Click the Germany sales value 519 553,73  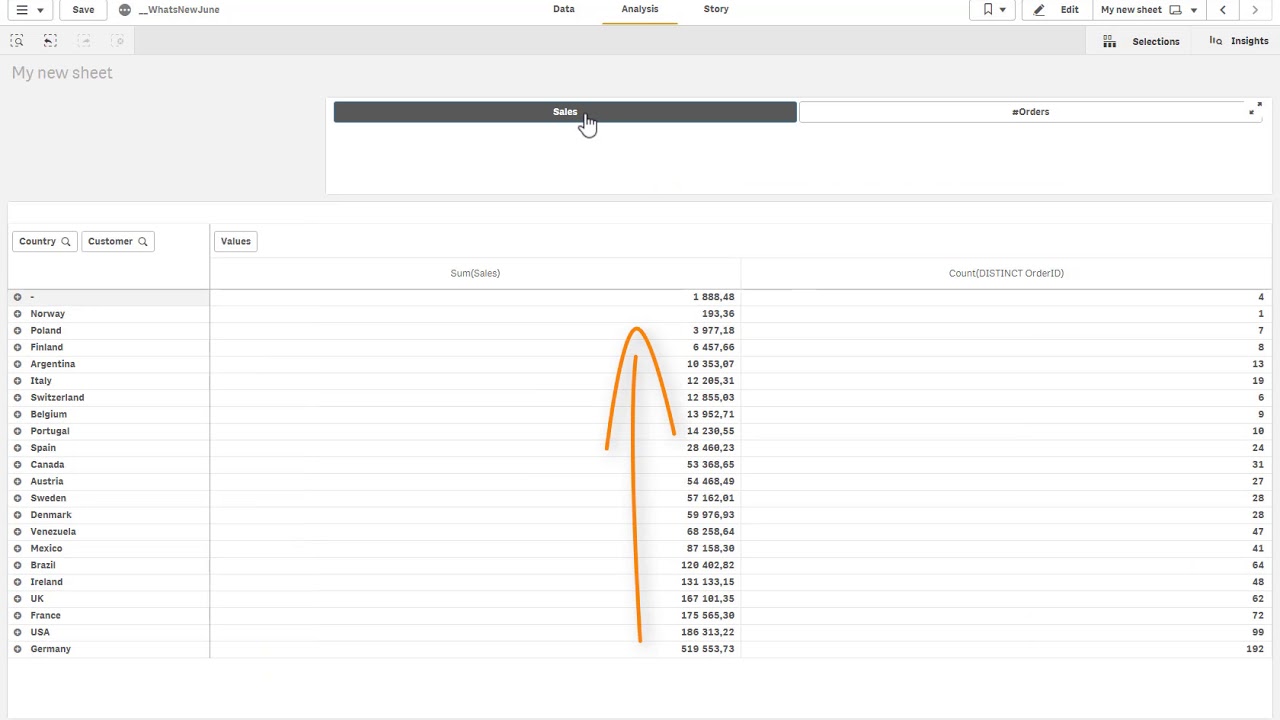click(708, 649)
